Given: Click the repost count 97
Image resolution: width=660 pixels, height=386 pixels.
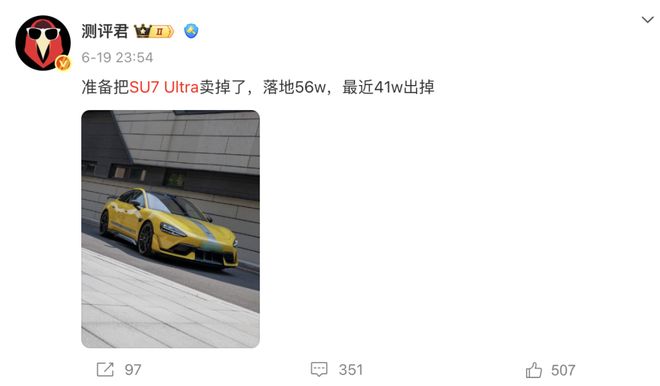Looking at the screenshot, I should pos(133,370).
